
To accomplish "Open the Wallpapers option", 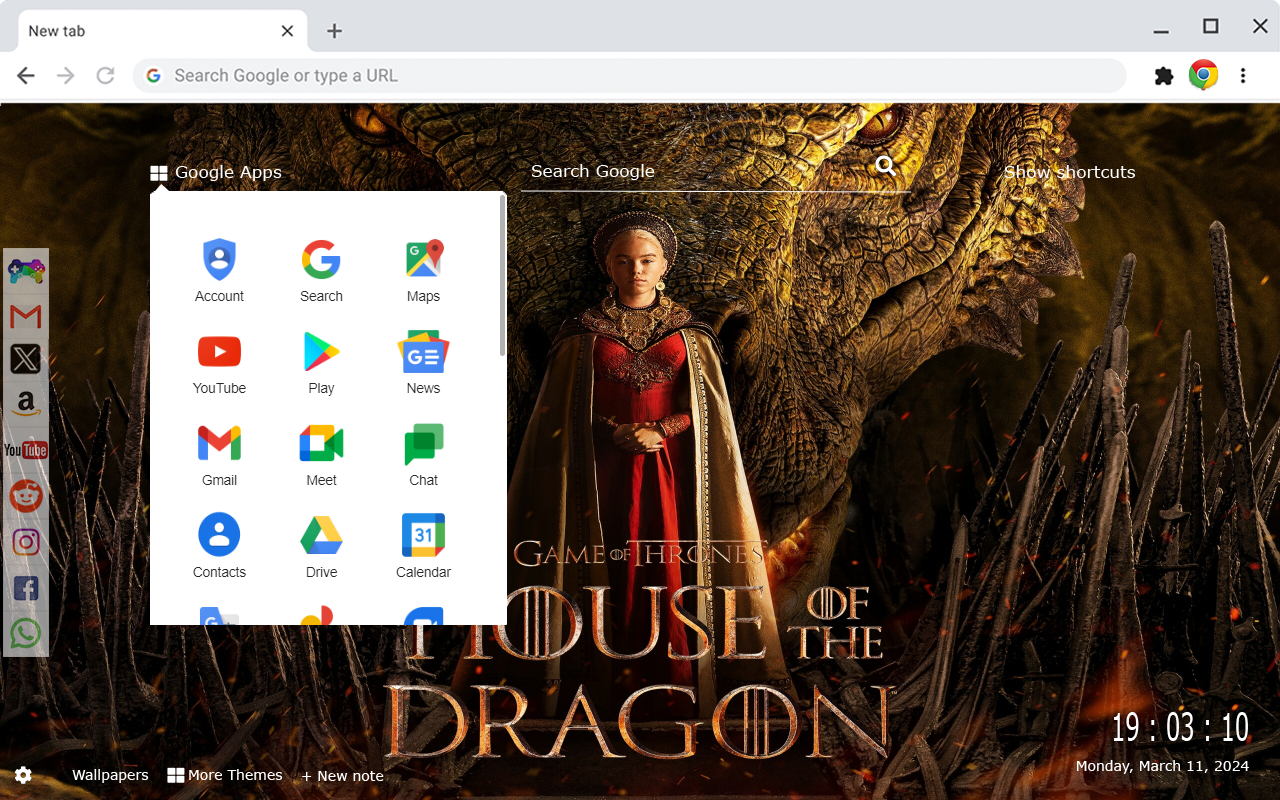I will pyautogui.click(x=110, y=775).
